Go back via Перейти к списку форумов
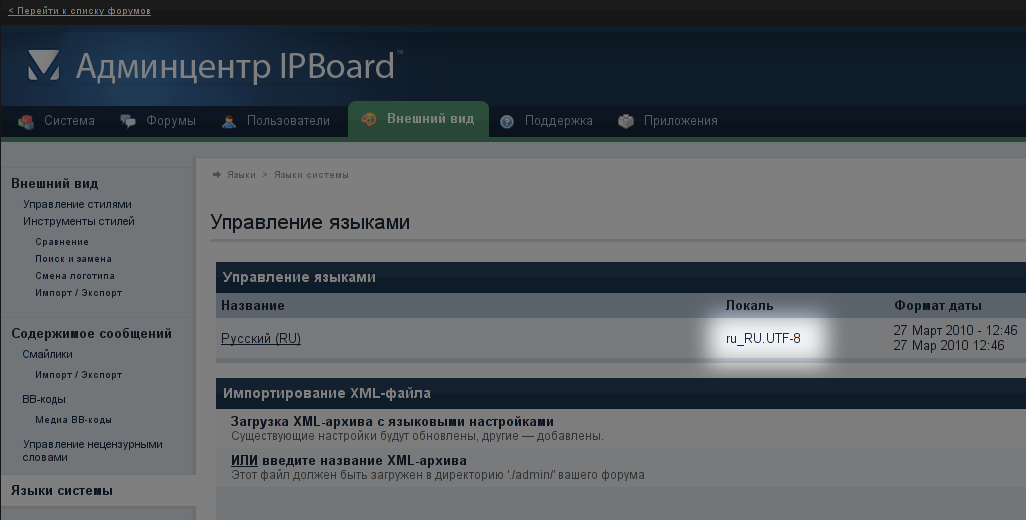 79,11
